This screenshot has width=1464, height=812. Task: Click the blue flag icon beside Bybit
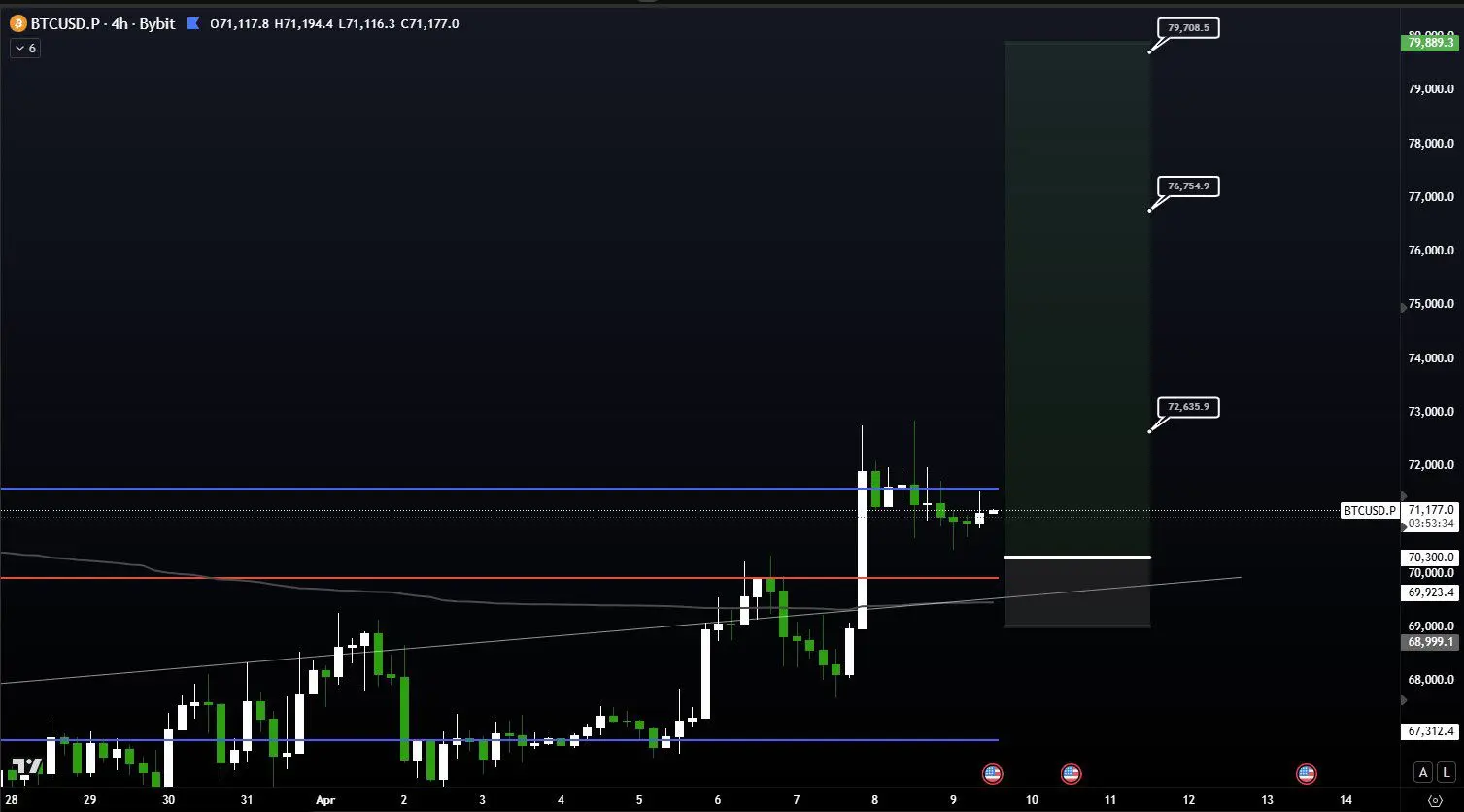[x=193, y=23]
